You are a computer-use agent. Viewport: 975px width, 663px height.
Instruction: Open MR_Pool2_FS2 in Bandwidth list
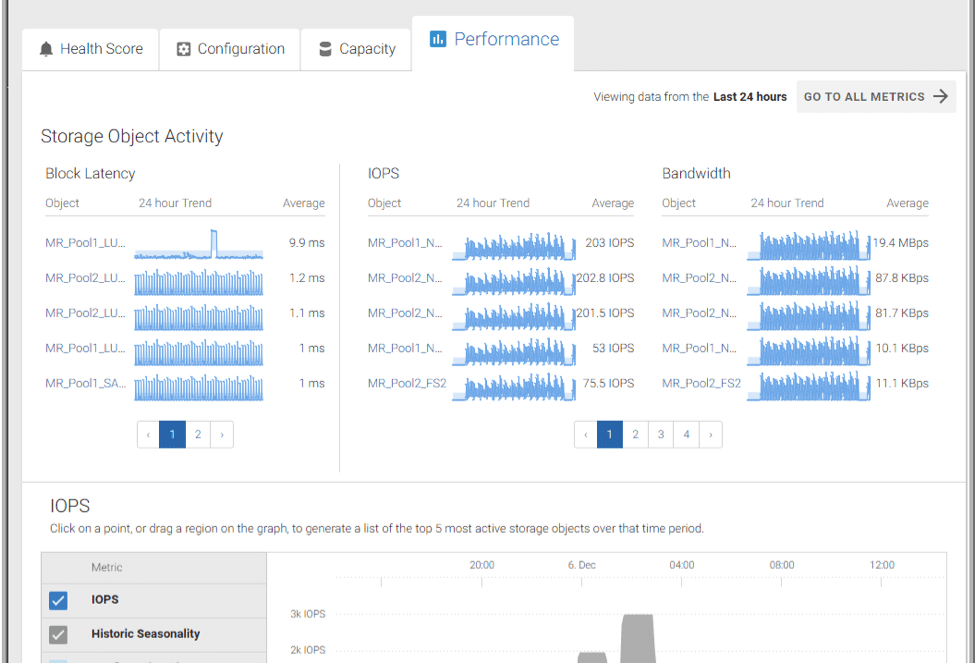point(701,383)
